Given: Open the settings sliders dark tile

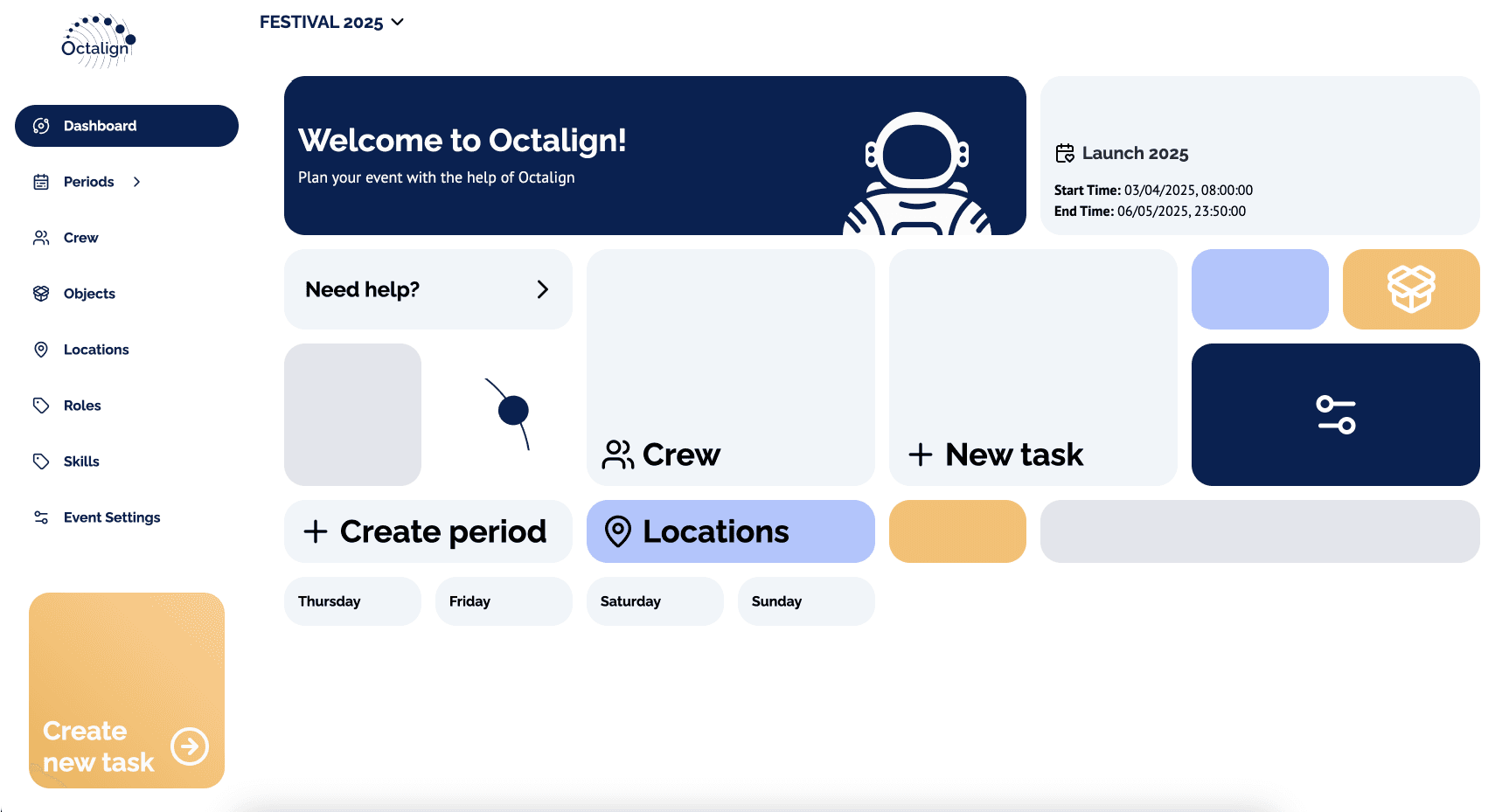Looking at the screenshot, I should click(x=1335, y=414).
